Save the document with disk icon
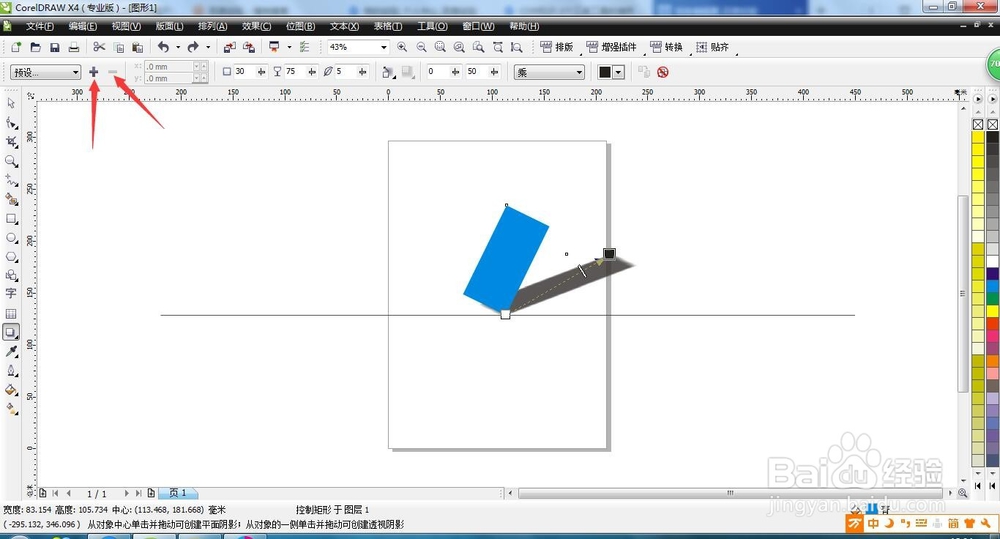The image size is (1000, 539). click(x=55, y=47)
